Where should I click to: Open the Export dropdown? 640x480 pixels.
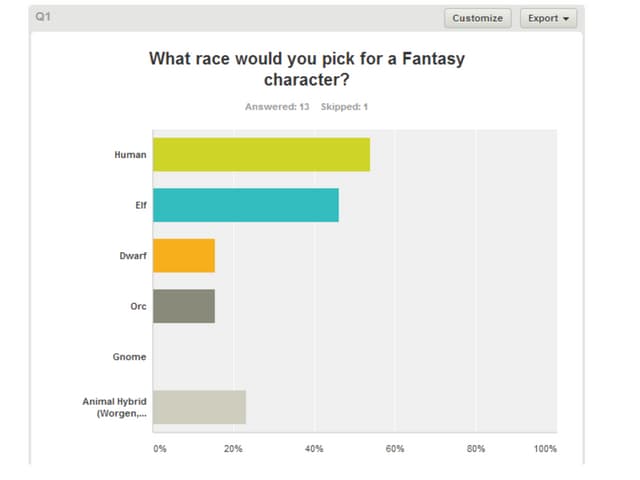[x=549, y=18]
